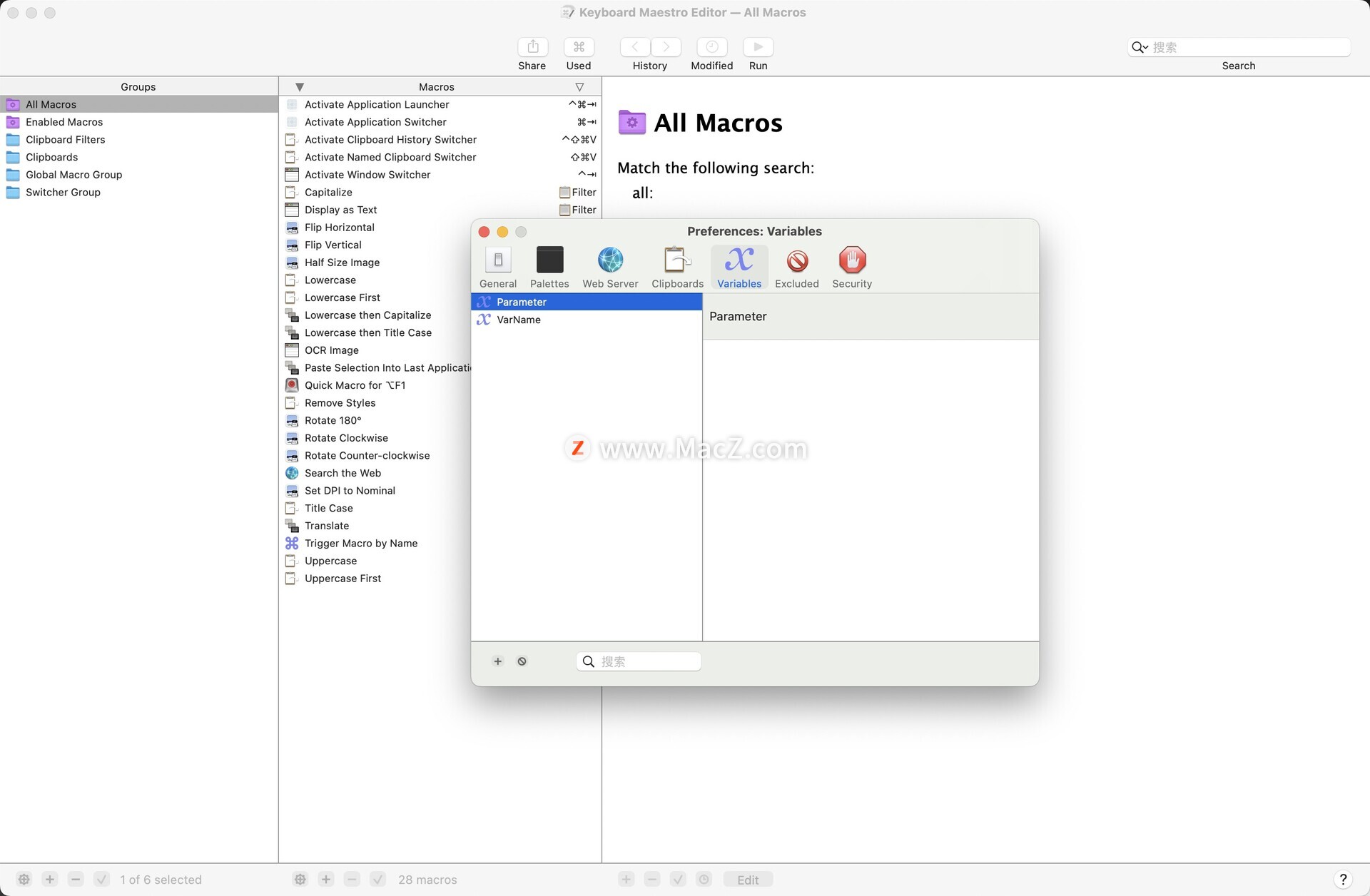Select the Half Size Image macro
Screen dimensions: 1370x896
click(375, 263)
